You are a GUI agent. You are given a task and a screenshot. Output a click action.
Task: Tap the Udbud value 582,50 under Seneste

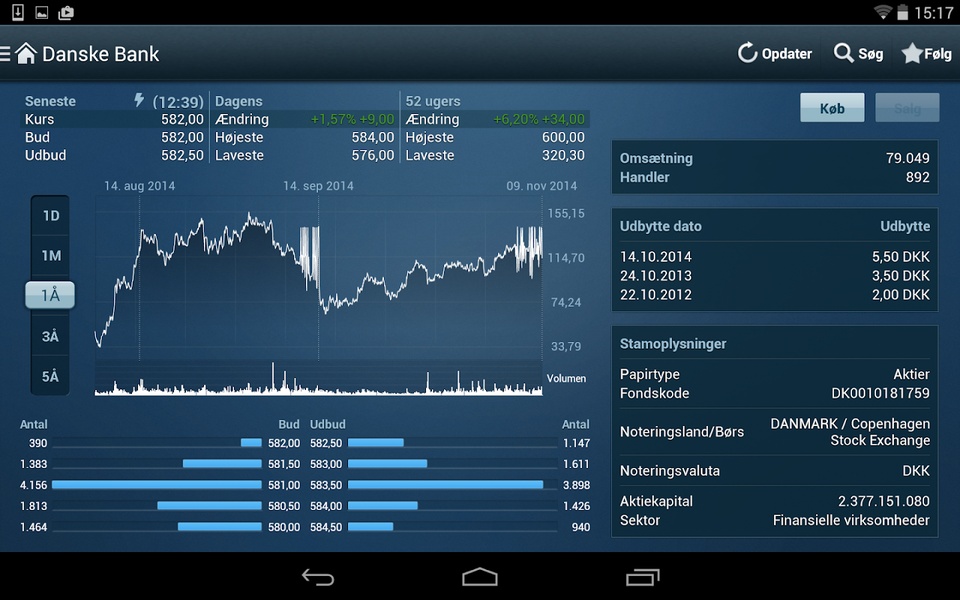pyautogui.click(x=182, y=155)
